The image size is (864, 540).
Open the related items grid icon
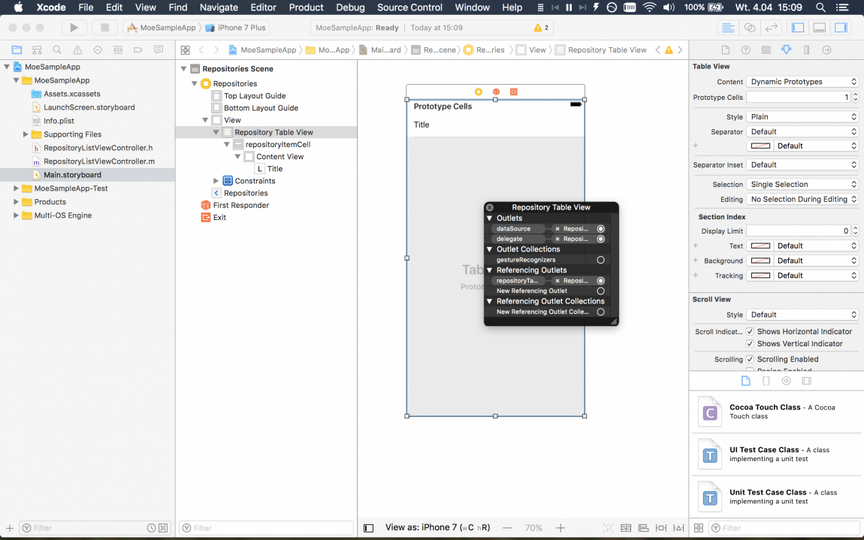185,50
